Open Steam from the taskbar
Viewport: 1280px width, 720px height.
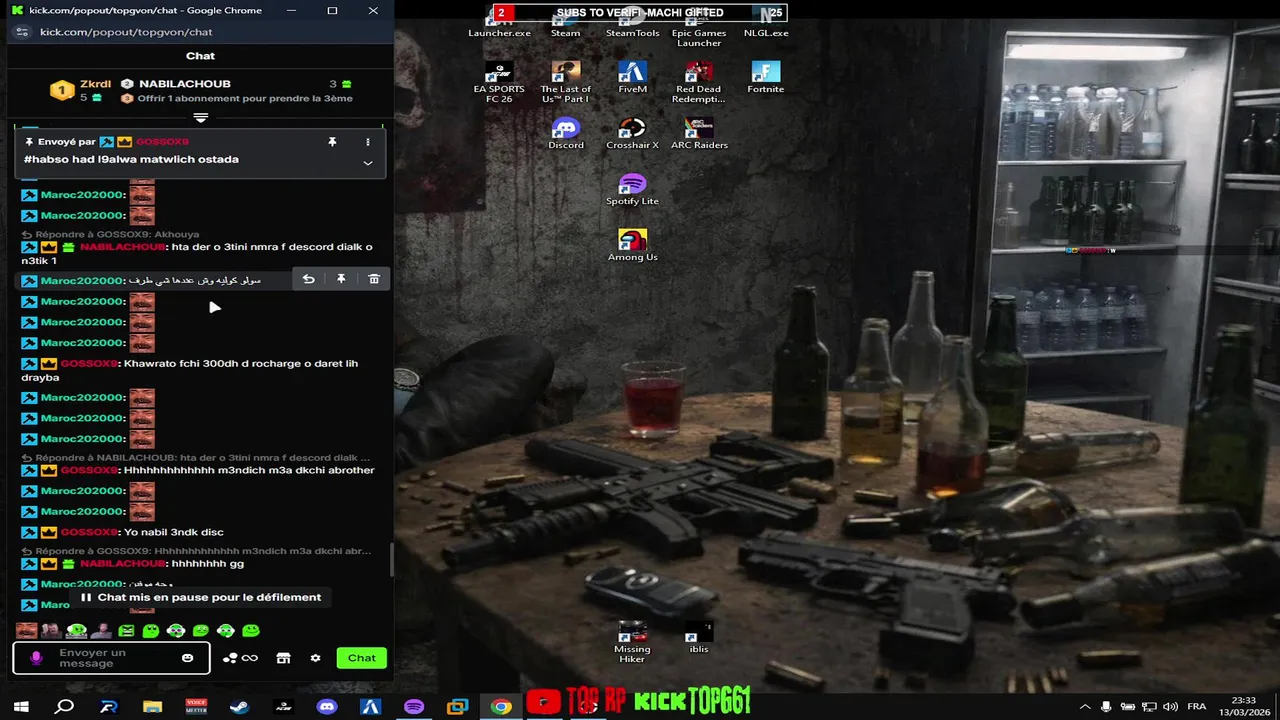239,707
